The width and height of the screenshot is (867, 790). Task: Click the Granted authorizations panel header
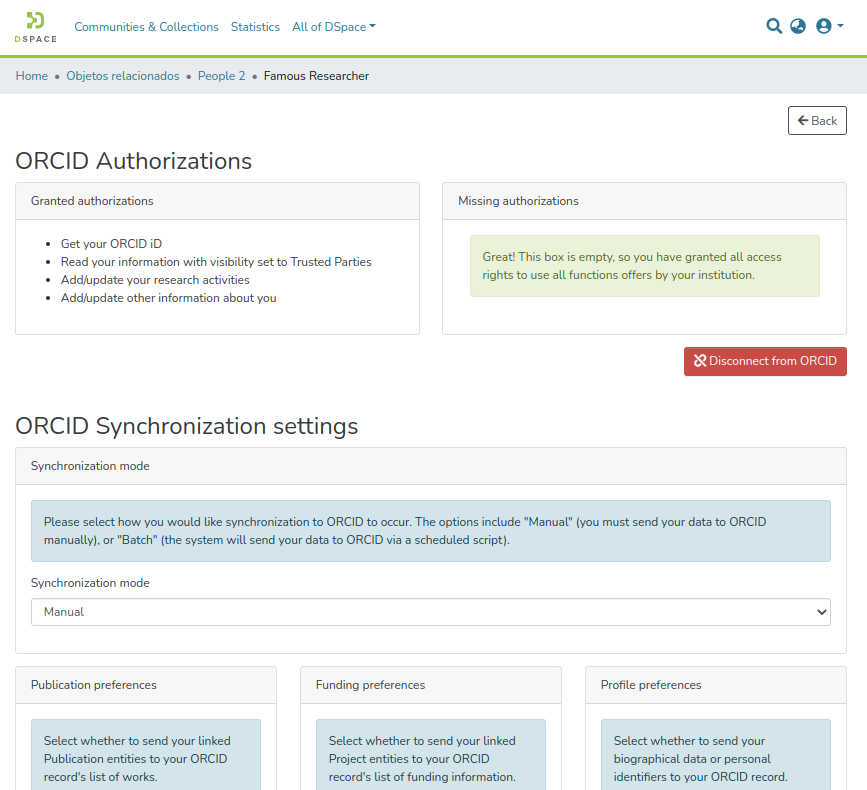click(x=217, y=201)
